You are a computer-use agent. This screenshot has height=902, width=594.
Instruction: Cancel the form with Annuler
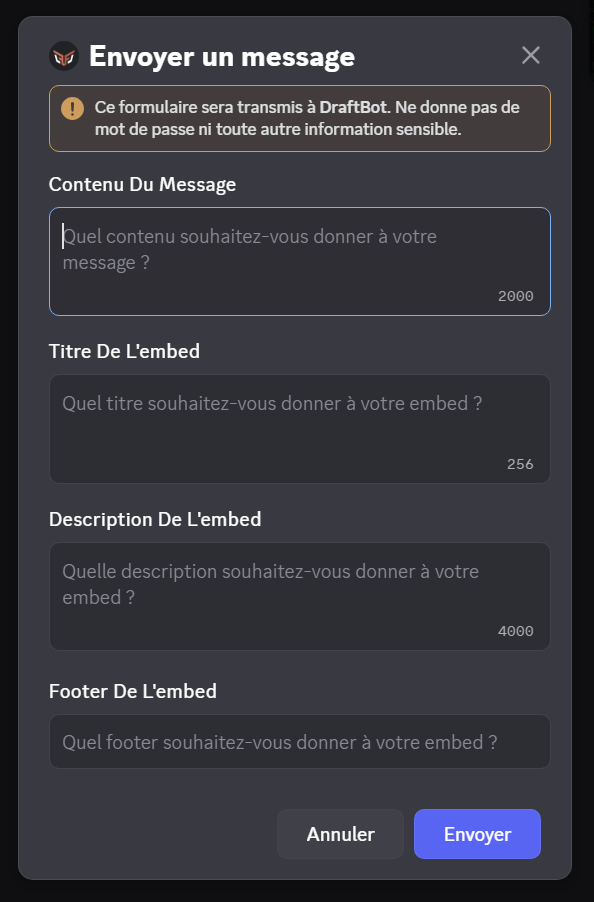pyautogui.click(x=340, y=834)
